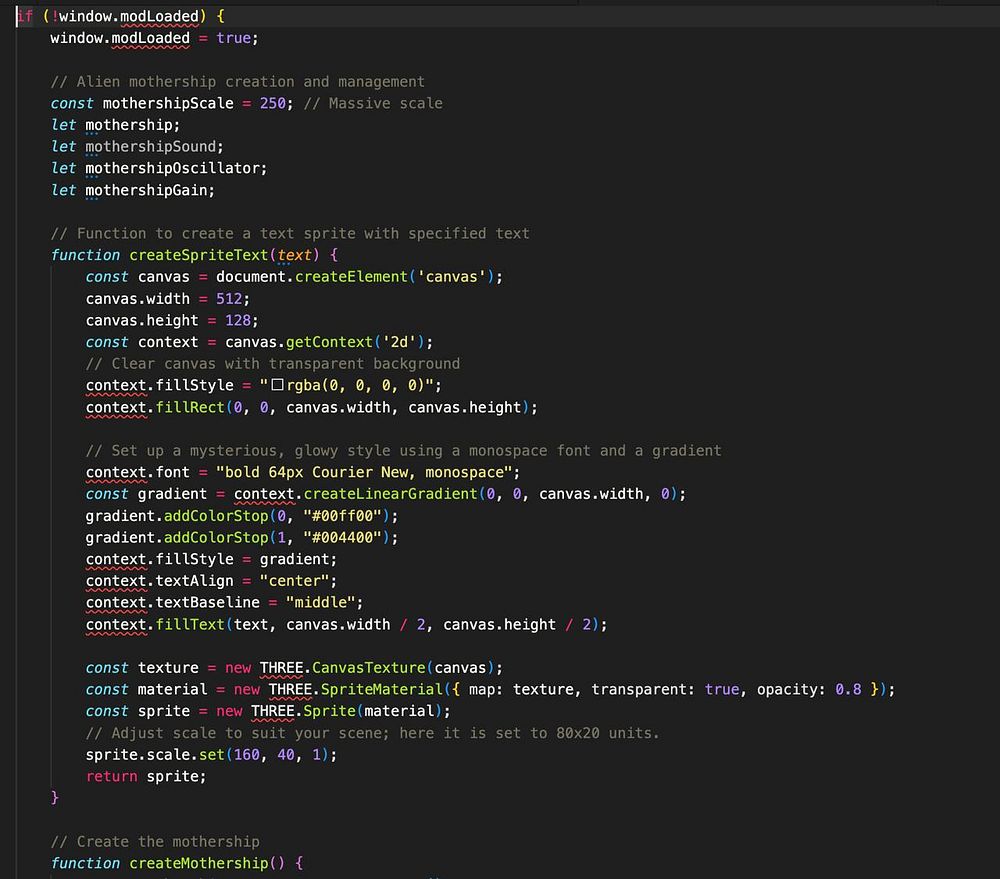Click 'createLinearGradient' method call
Image resolution: width=1000 pixels, height=879 pixels.
click(x=390, y=494)
